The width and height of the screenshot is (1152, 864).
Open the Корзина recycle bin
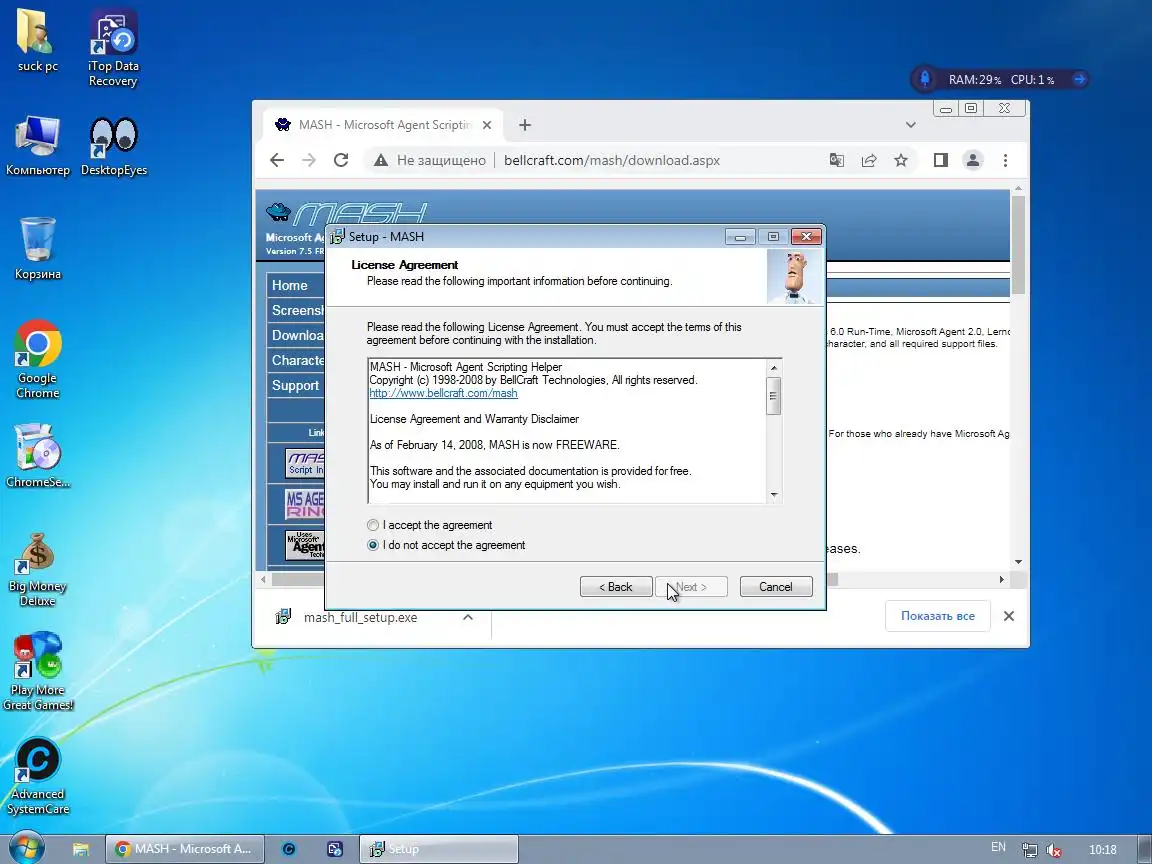37,248
